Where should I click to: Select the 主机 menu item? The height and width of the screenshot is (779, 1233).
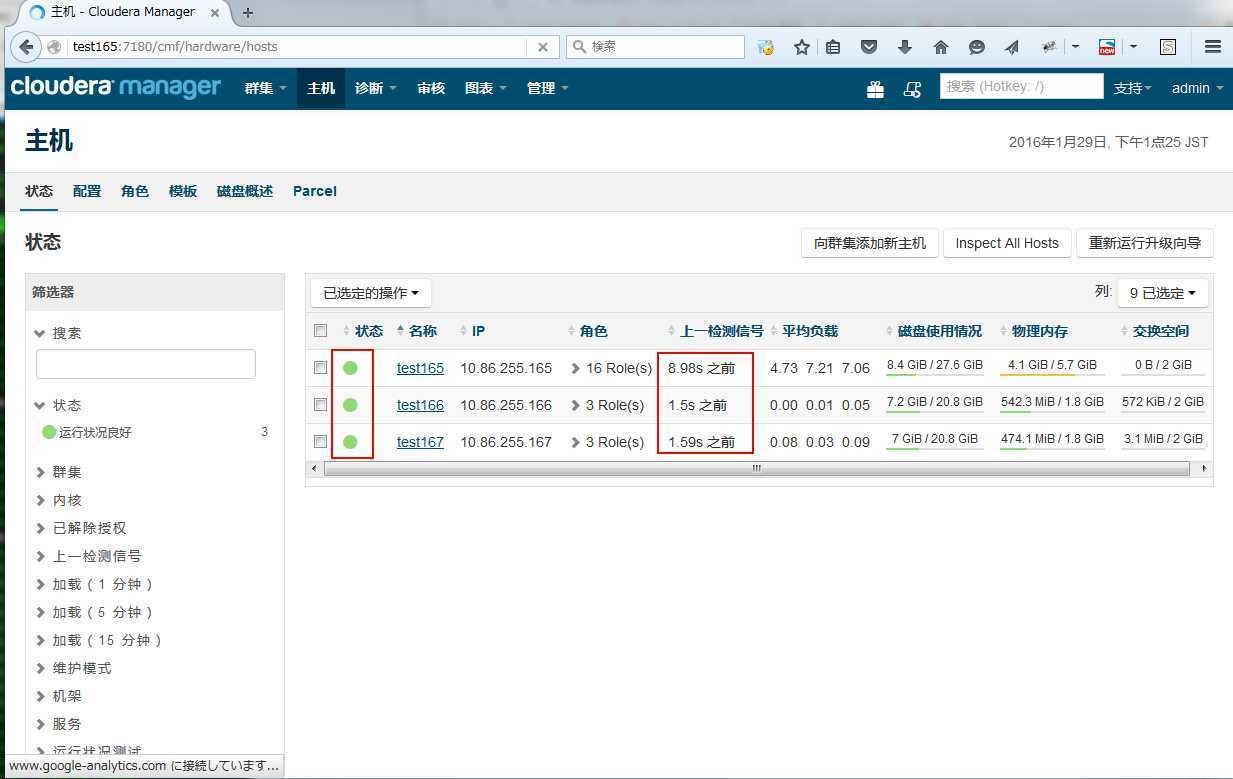pyautogui.click(x=321, y=88)
